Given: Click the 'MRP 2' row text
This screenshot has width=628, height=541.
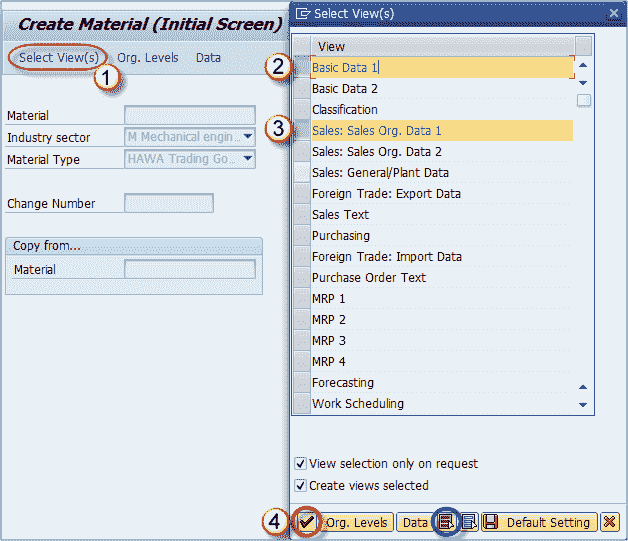Looking at the screenshot, I should coord(329,320).
